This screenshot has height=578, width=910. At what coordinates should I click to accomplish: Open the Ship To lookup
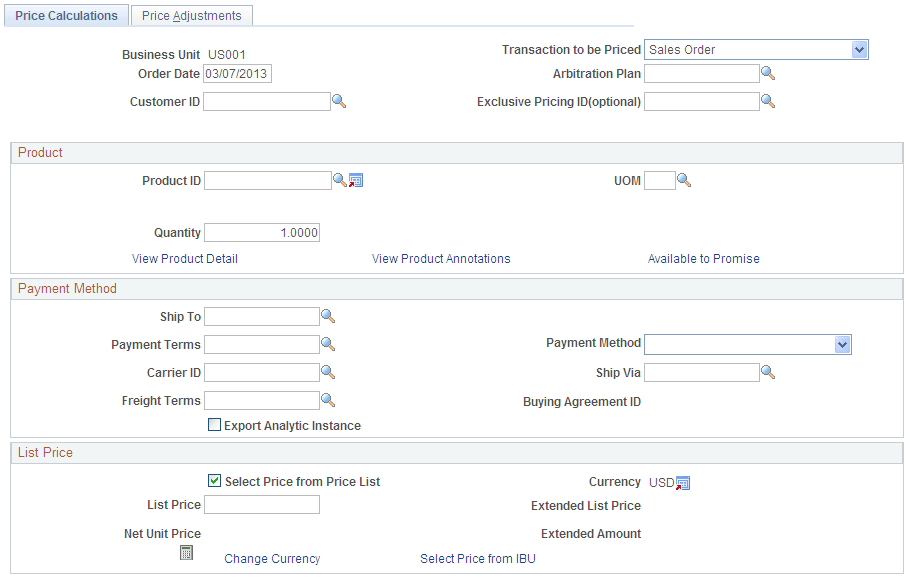coord(328,316)
